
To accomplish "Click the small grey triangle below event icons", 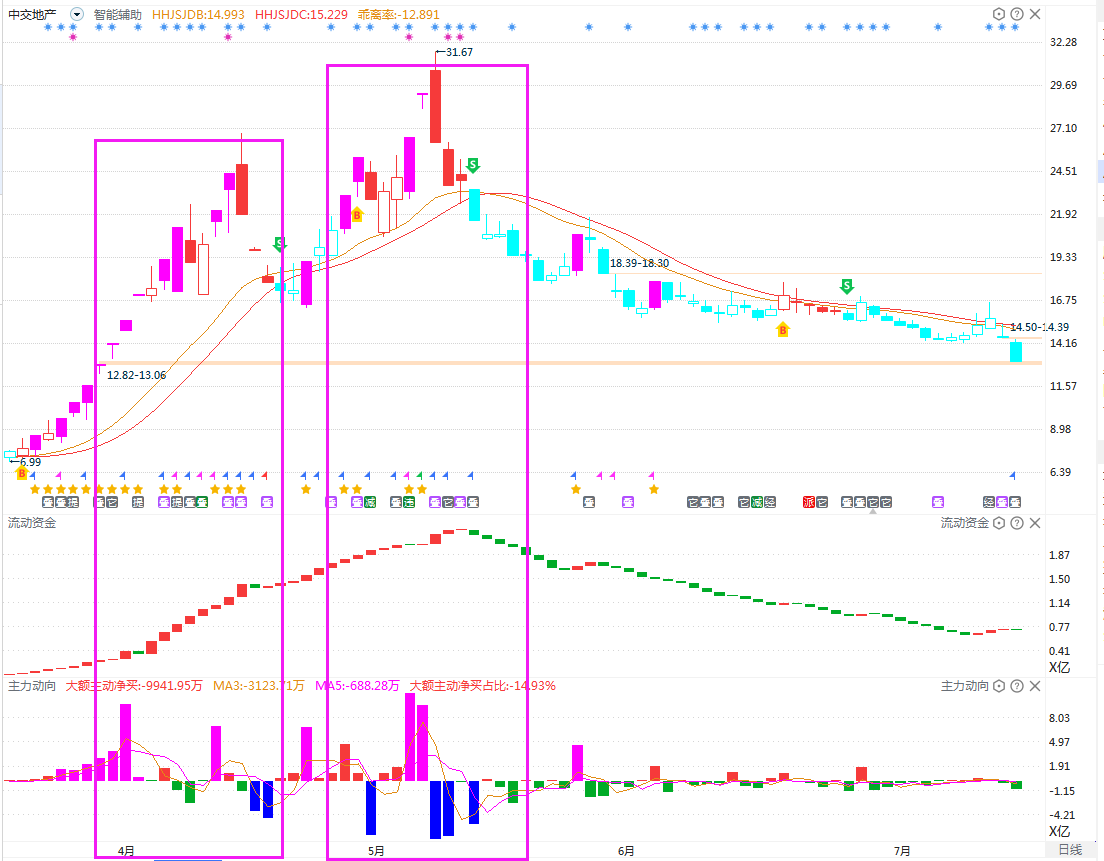I will (x=873, y=512).
